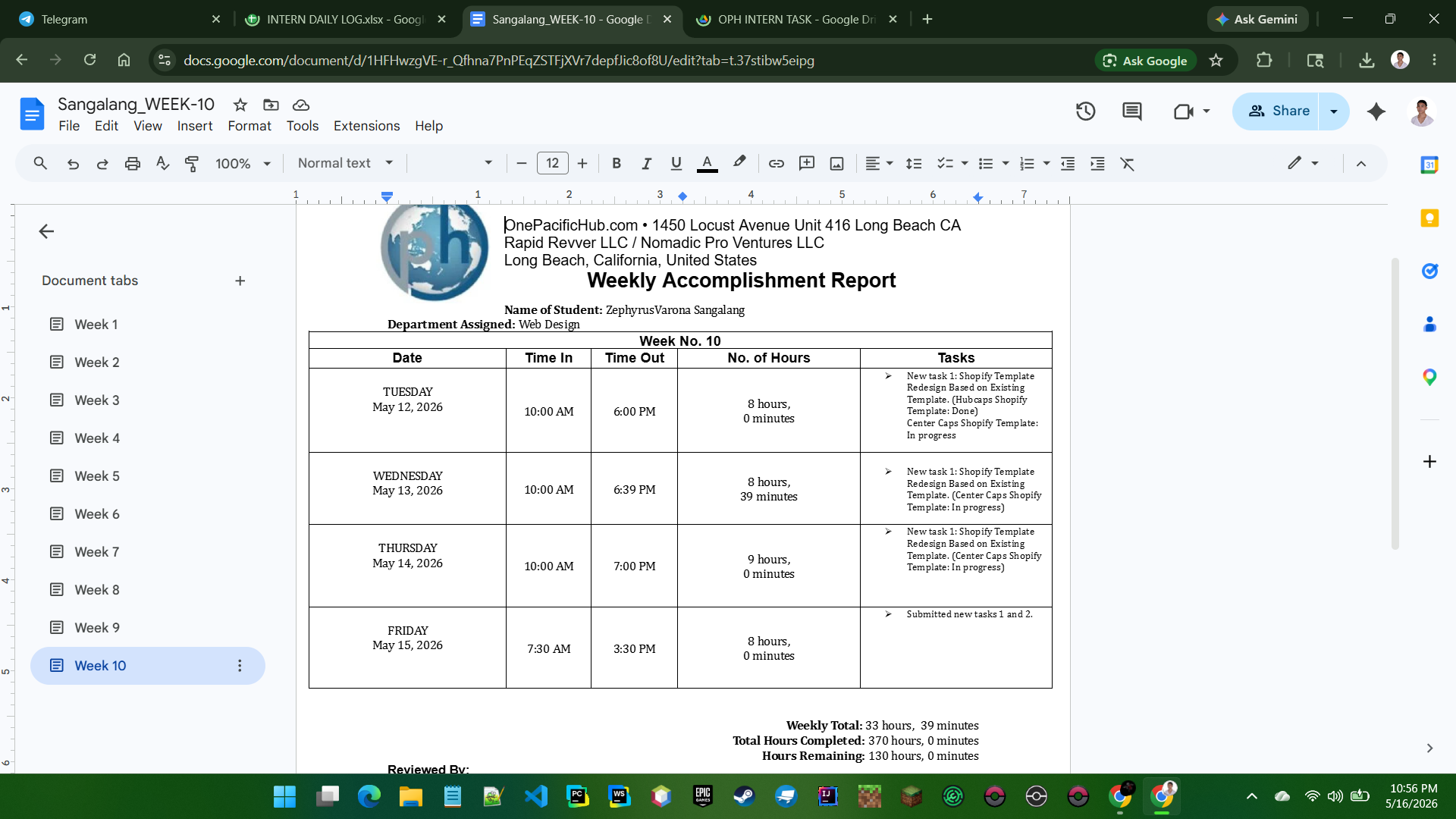Click Ask Google in the address bar
1456x819 pixels.
pyautogui.click(x=1145, y=61)
